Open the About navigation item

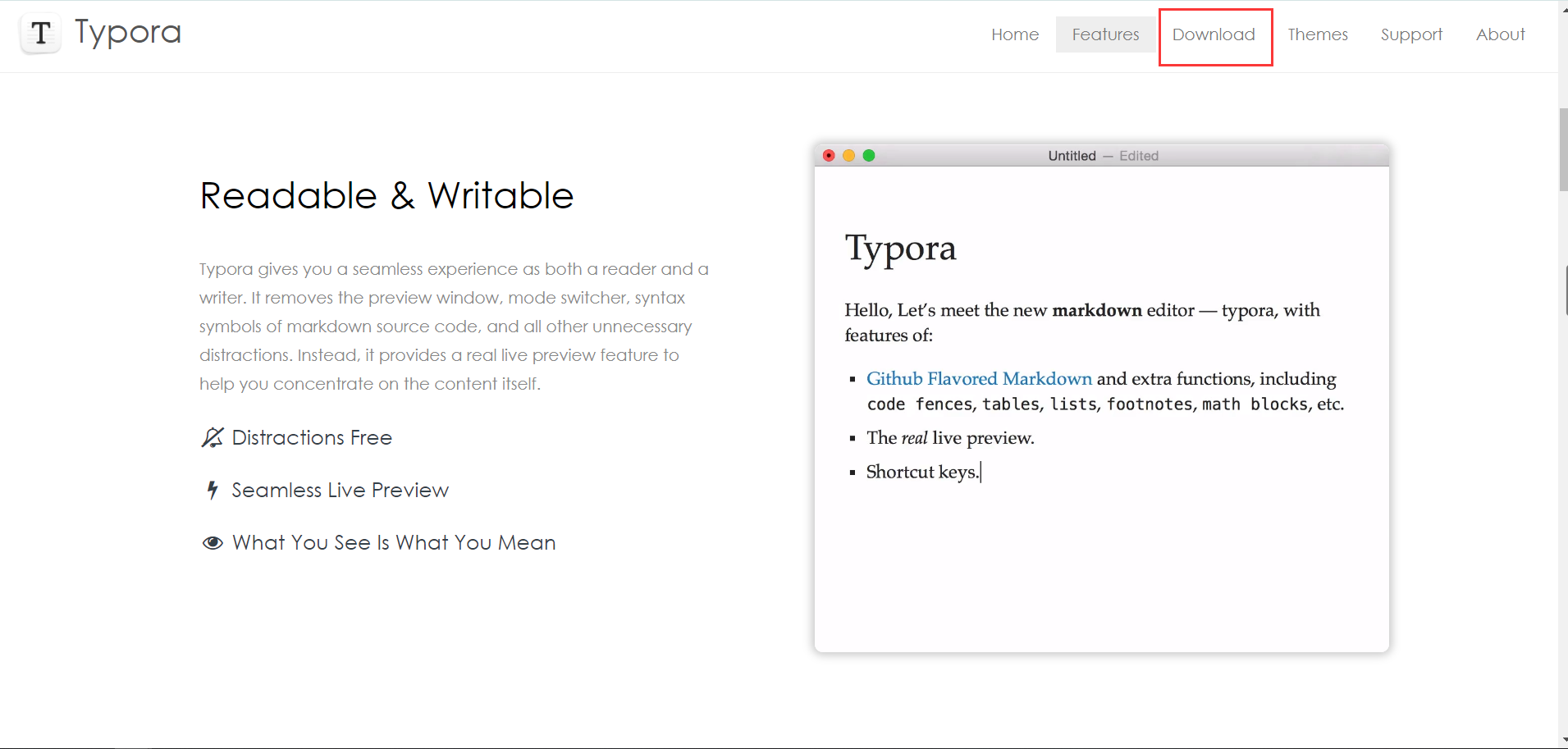pos(1501,34)
